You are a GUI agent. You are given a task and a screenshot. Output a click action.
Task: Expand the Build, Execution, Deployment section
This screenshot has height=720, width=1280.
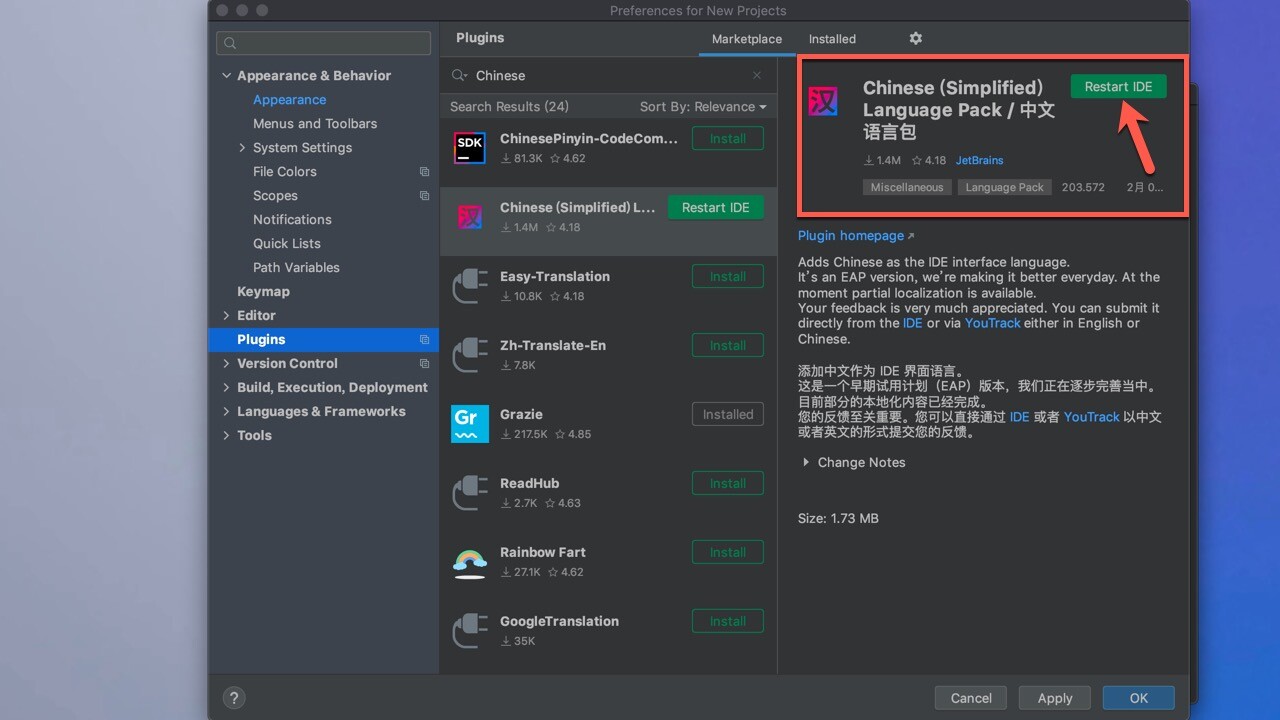pyautogui.click(x=227, y=388)
